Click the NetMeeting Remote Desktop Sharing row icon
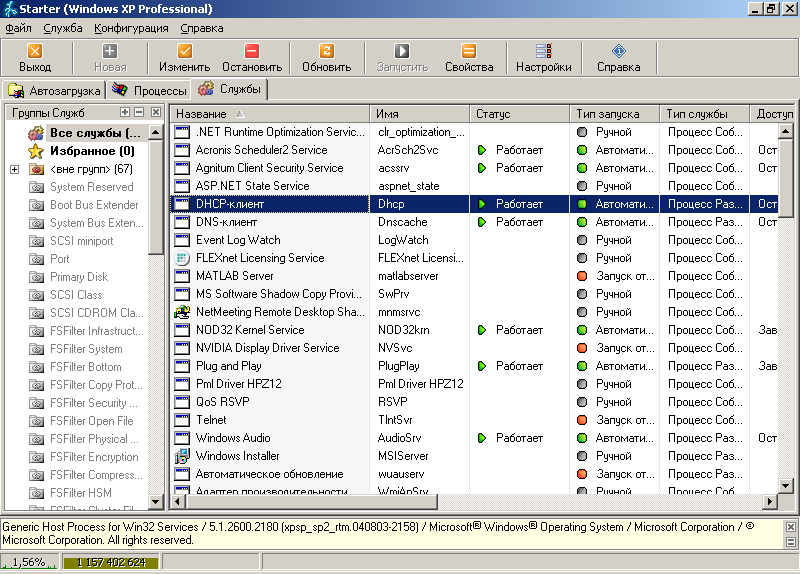Screen dimensions: 800x574 pyautogui.click(x=182, y=312)
